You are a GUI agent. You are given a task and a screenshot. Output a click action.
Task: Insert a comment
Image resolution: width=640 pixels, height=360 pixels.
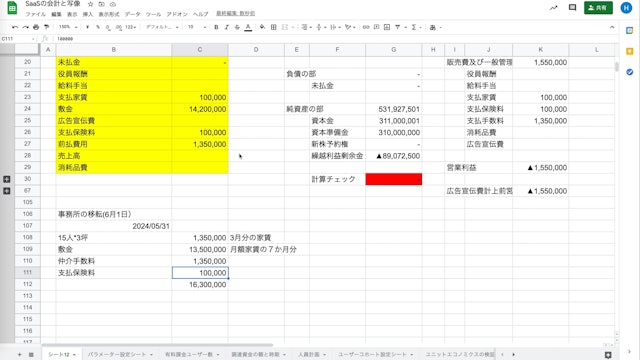pyautogui.click(x=376, y=27)
